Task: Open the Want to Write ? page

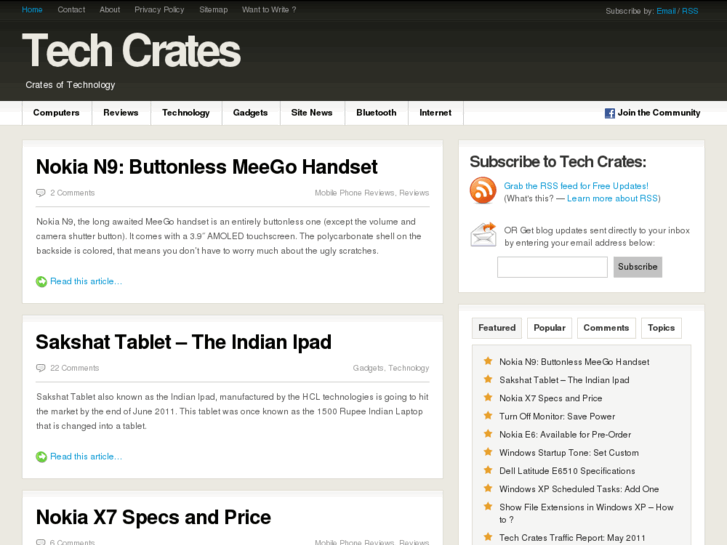Action: (x=269, y=9)
